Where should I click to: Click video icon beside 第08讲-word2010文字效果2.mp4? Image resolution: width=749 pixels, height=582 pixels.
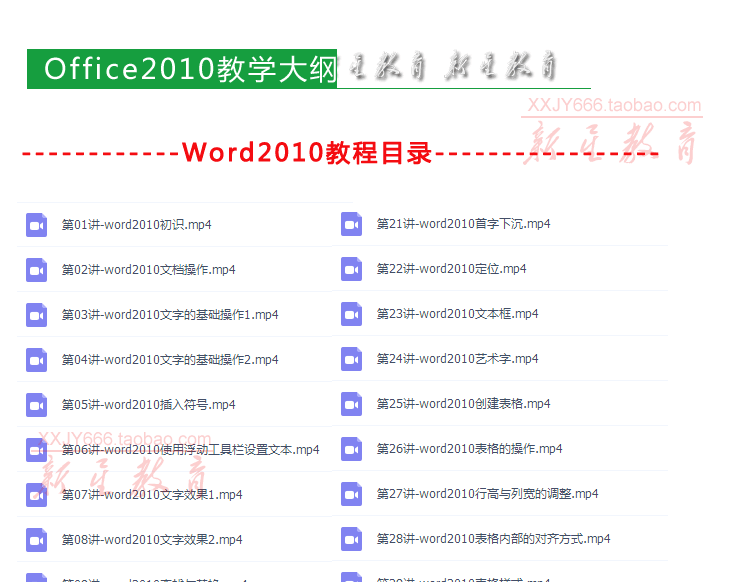[36, 539]
